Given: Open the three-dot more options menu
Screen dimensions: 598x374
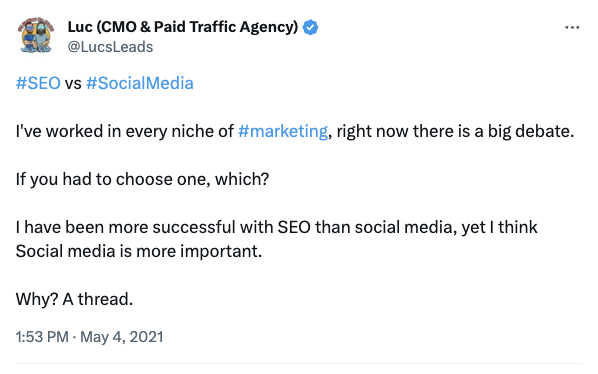Looking at the screenshot, I should [572, 27].
